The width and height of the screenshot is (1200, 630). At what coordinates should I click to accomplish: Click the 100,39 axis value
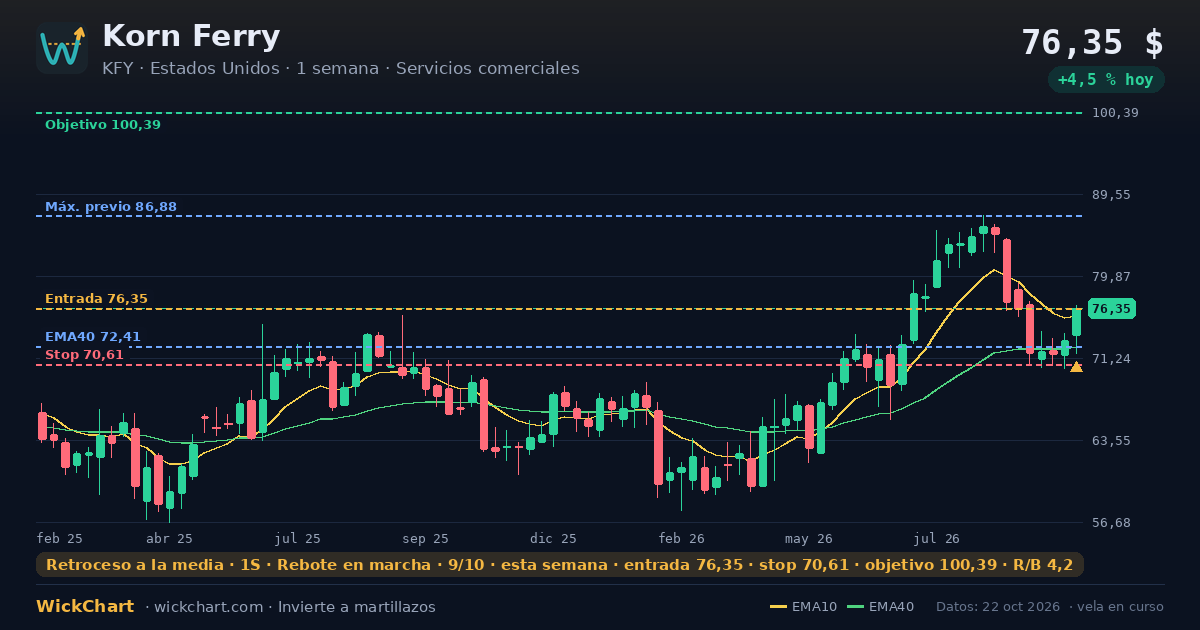(1115, 113)
